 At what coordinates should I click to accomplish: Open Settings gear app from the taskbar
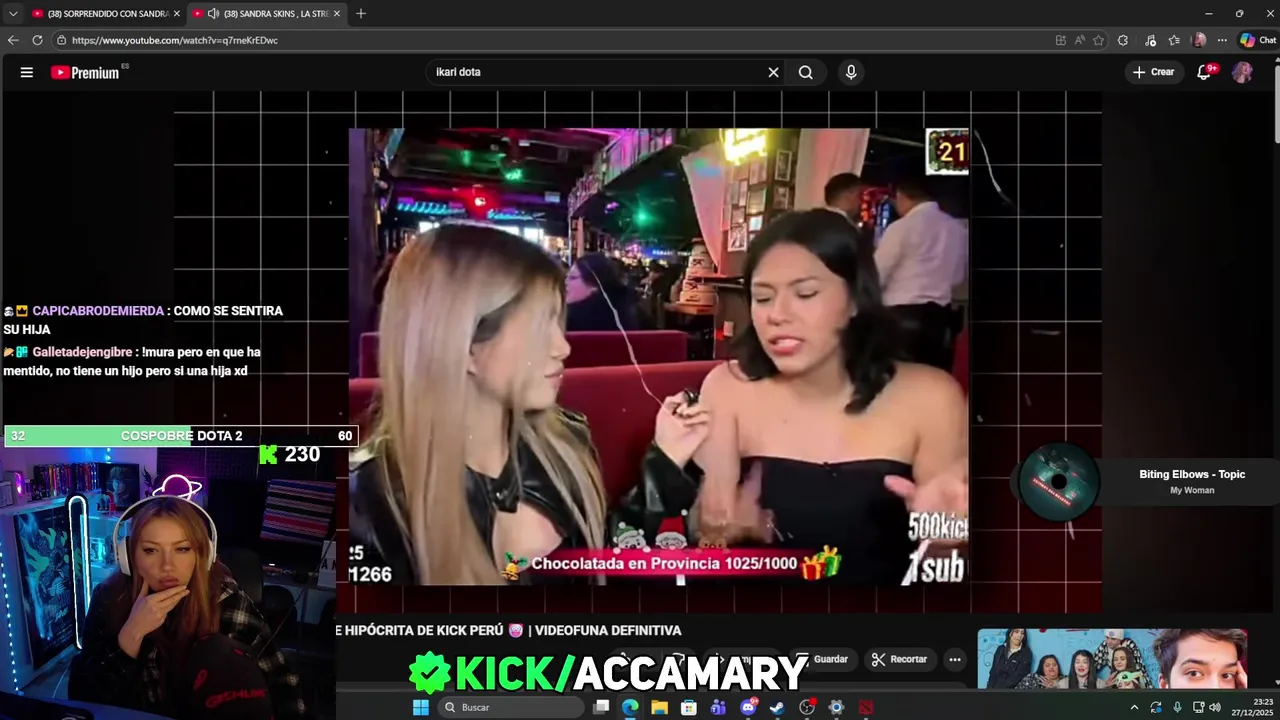pos(836,707)
